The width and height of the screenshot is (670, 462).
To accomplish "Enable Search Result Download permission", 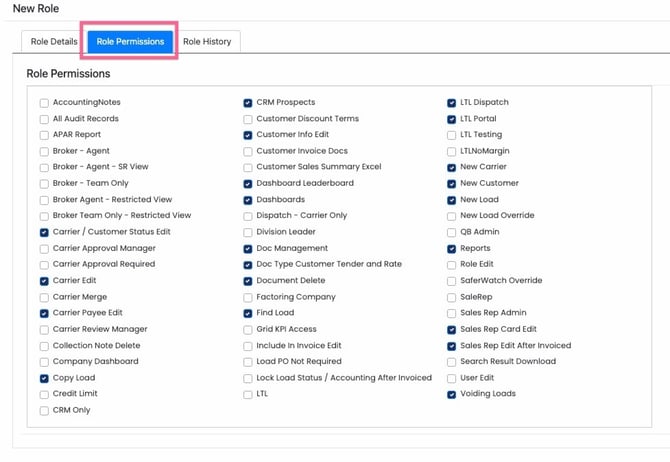I will coord(452,362).
